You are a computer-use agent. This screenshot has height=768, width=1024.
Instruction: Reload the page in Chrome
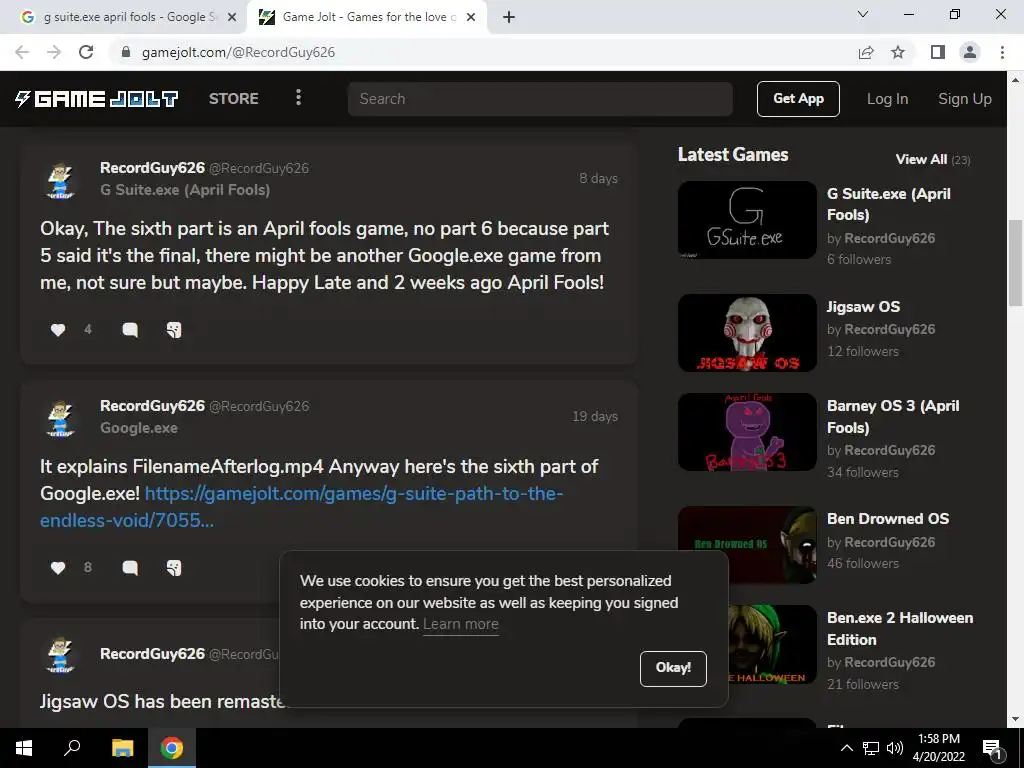pyautogui.click(x=86, y=52)
